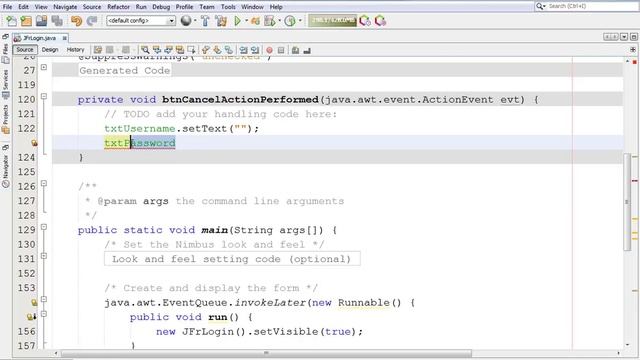The image size is (640, 360).
Task: Click the memory usage indicator bar
Action: (x=332, y=20)
